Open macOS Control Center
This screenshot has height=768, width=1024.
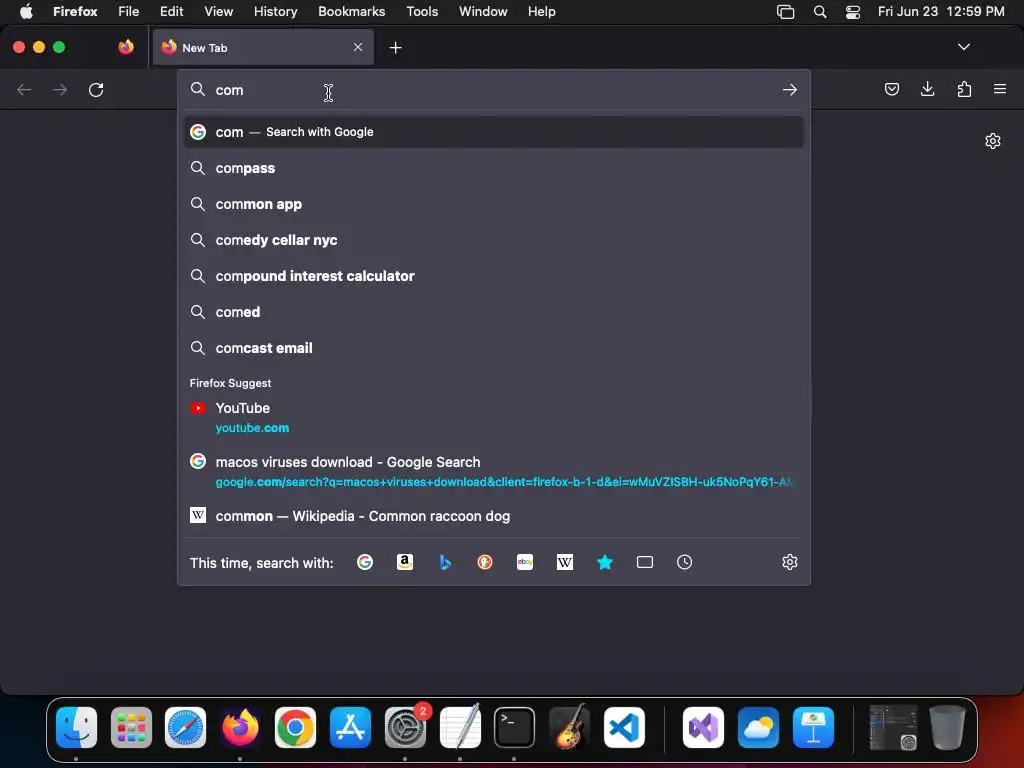(x=852, y=12)
